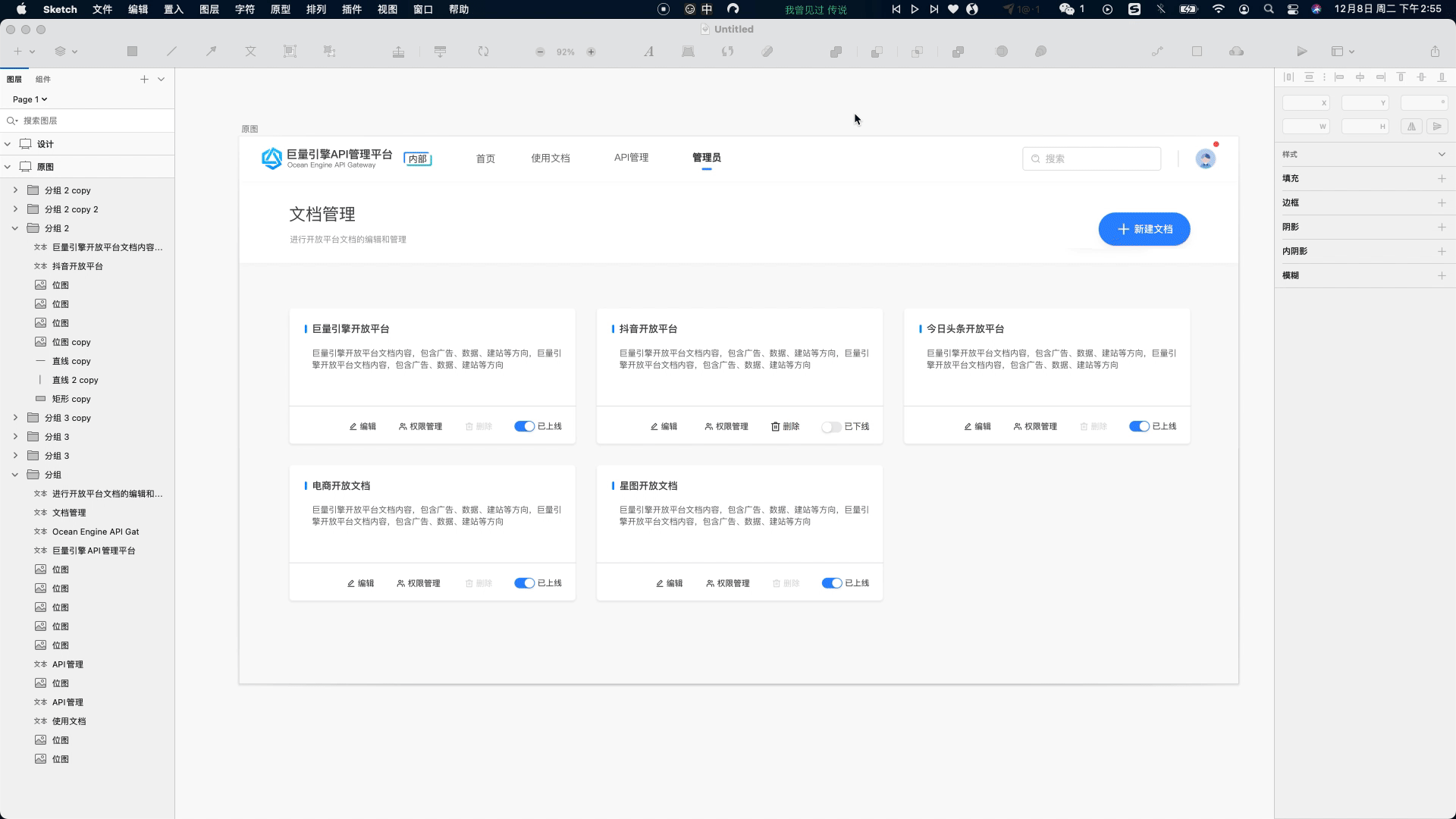Viewport: 1456px width, 819px height.
Task: Click the X position field in inspector
Action: pyautogui.click(x=1305, y=102)
